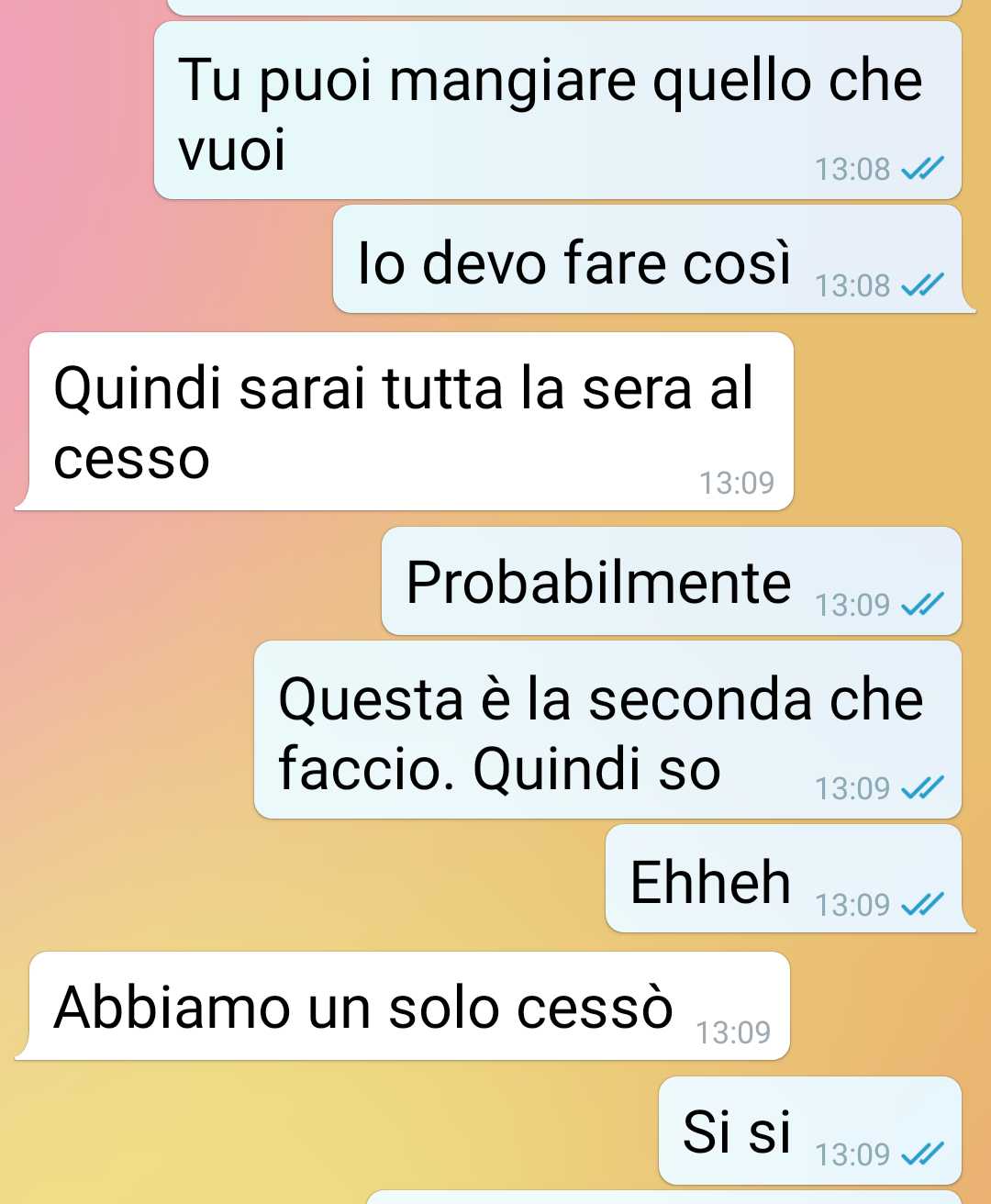Tap the 13:09 timestamp on 'Abbiamo un solo cessò'

click(x=733, y=1032)
